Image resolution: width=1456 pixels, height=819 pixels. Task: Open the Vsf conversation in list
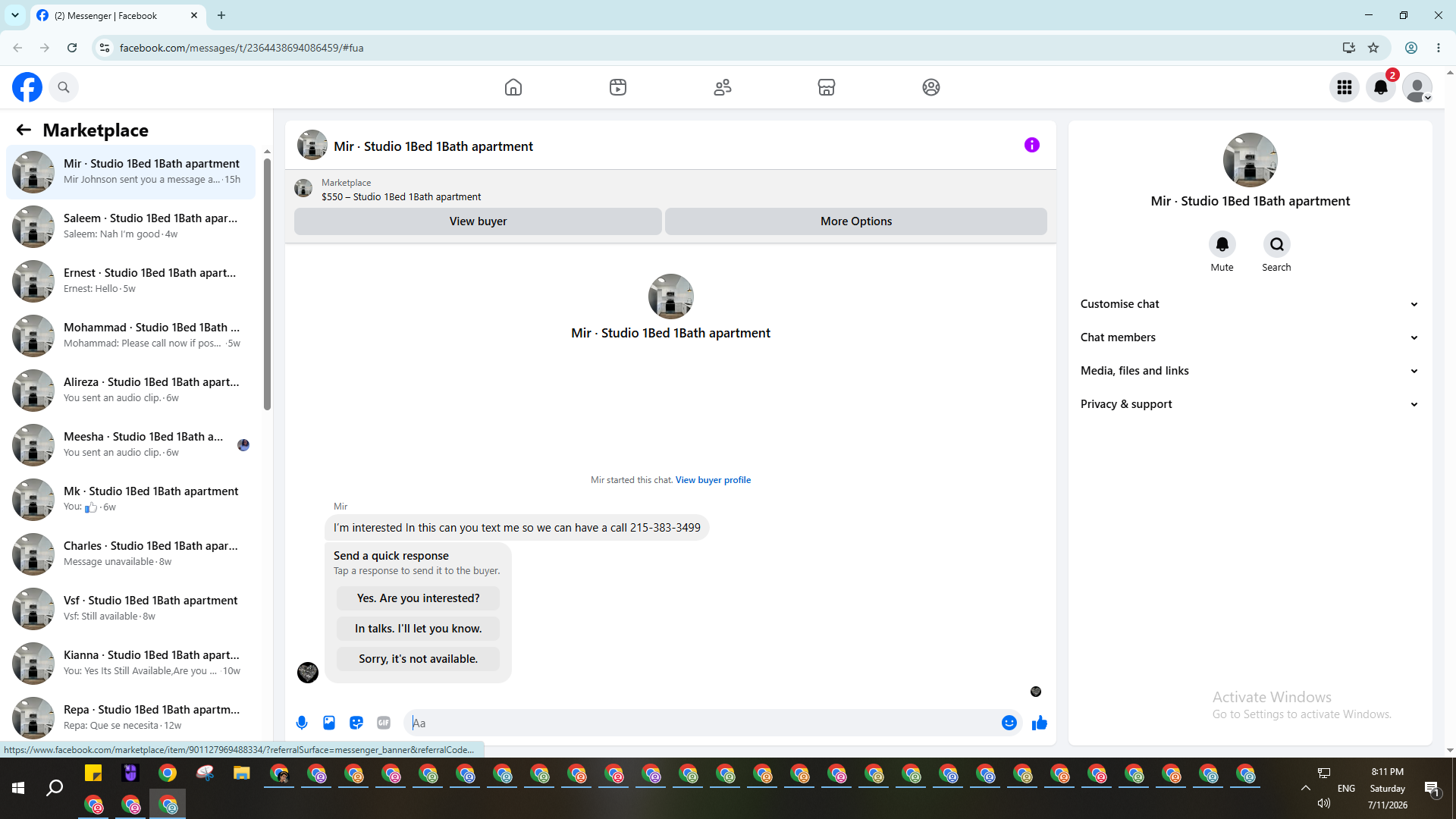[x=131, y=609]
